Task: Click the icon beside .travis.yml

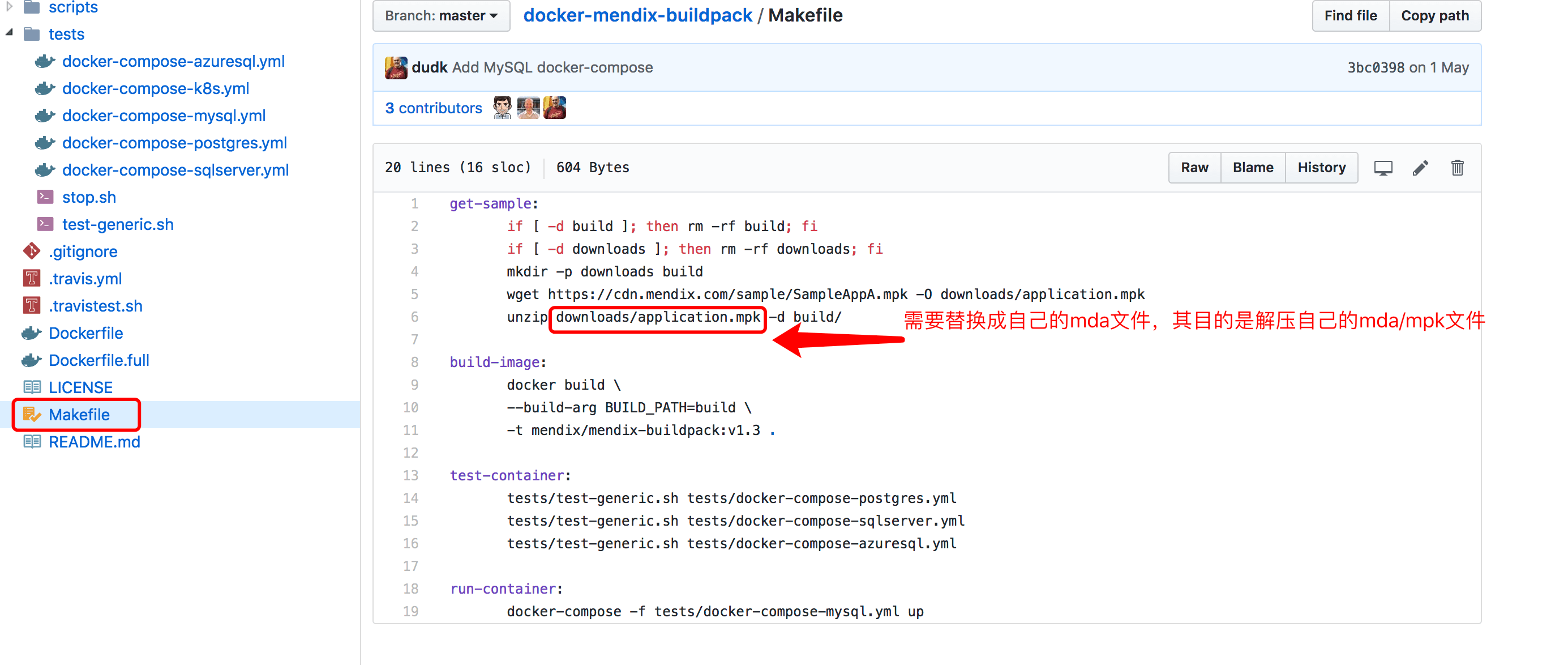Action: coord(32,278)
